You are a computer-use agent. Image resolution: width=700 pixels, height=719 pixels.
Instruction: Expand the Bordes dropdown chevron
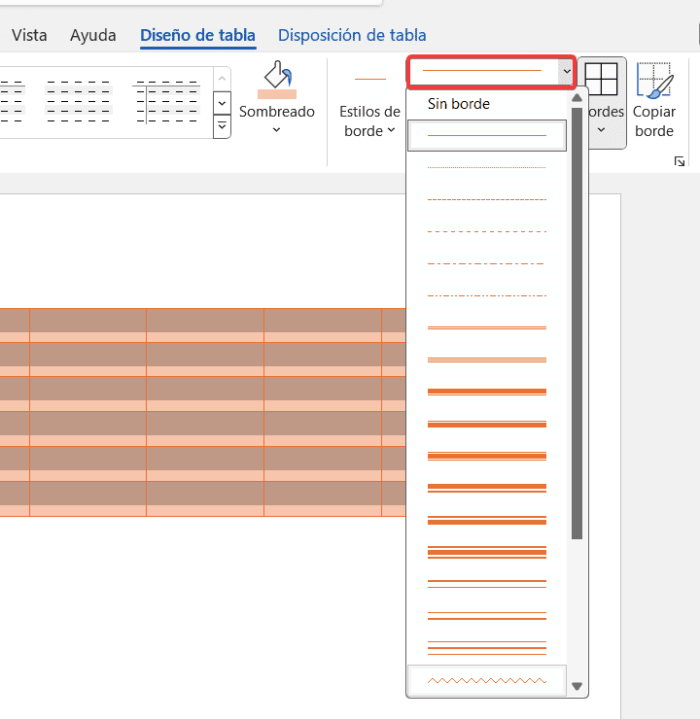point(601,130)
